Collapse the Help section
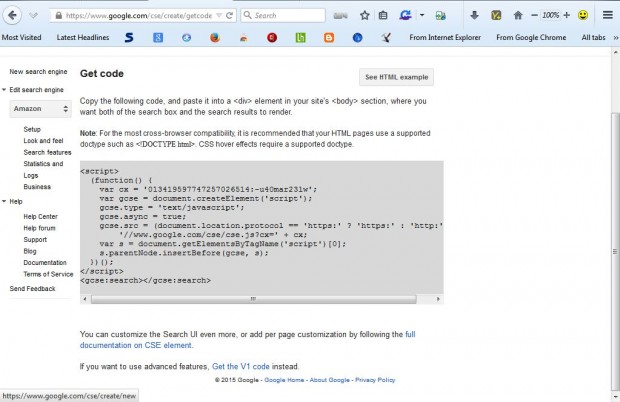This screenshot has width=620, height=402. point(4,201)
